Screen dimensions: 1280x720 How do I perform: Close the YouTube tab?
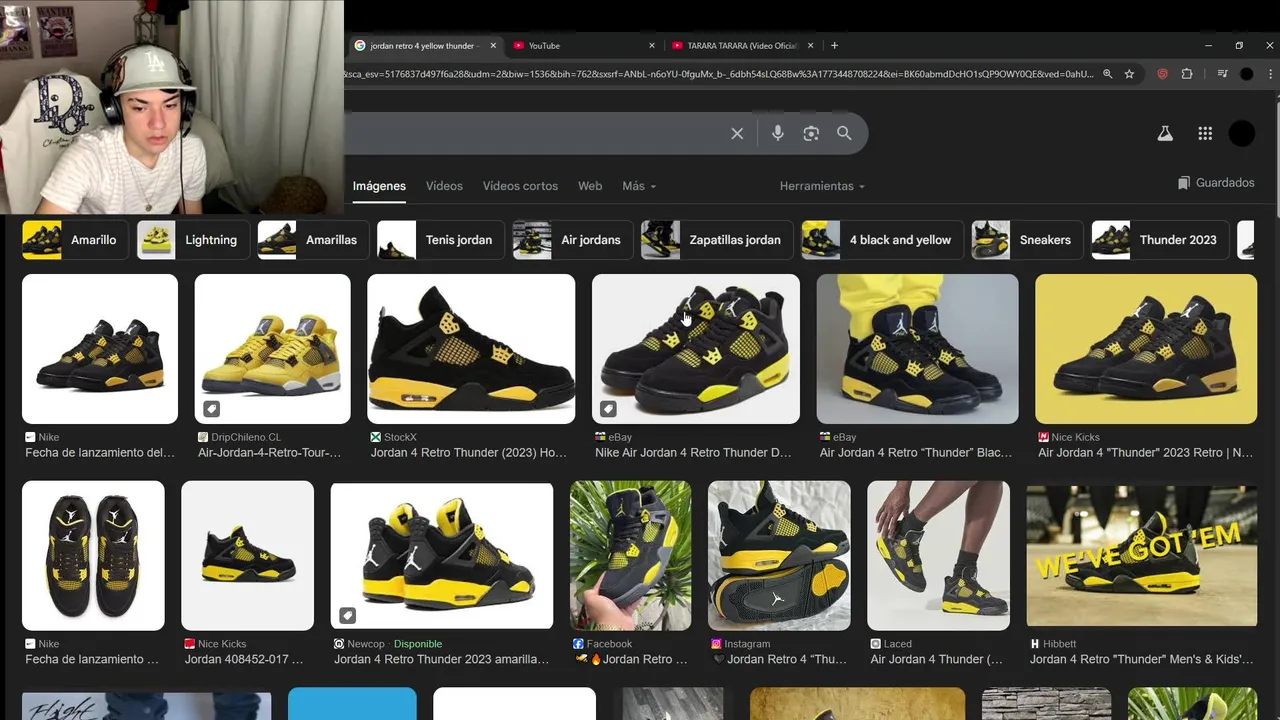click(x=652, y=45)
